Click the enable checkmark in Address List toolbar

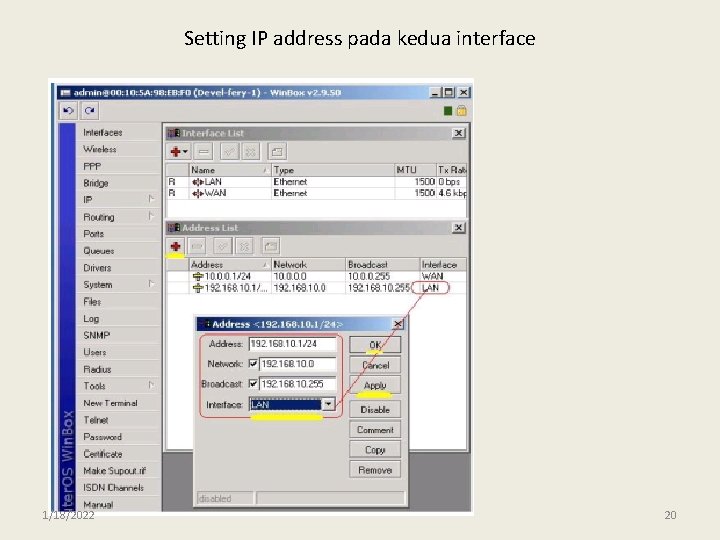coord(222,246)
